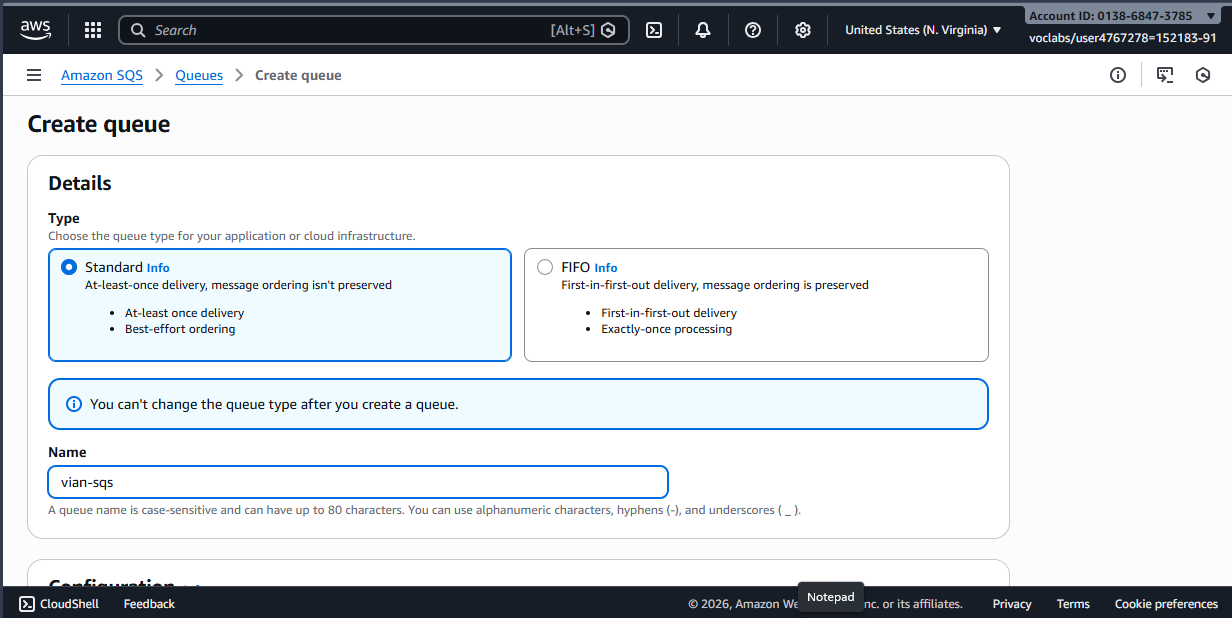The image size is (1232, 618).
Task: Click the Name field containing vian-sqs
Action: pos(358,482)
